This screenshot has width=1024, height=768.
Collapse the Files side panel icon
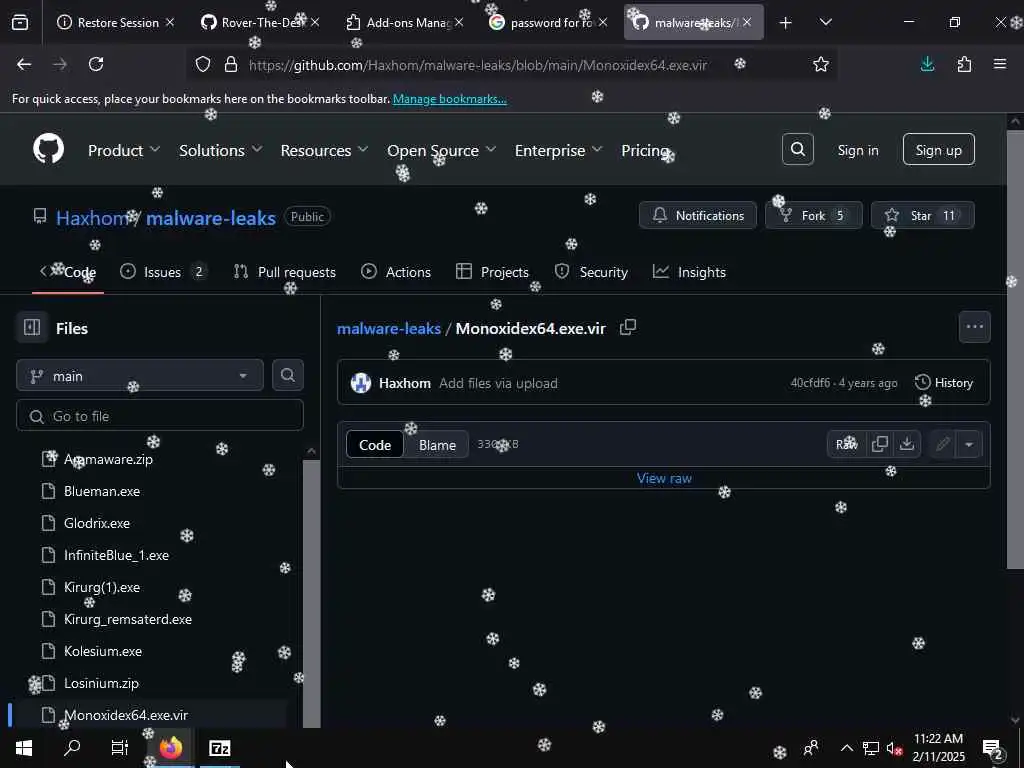[32, 327]
